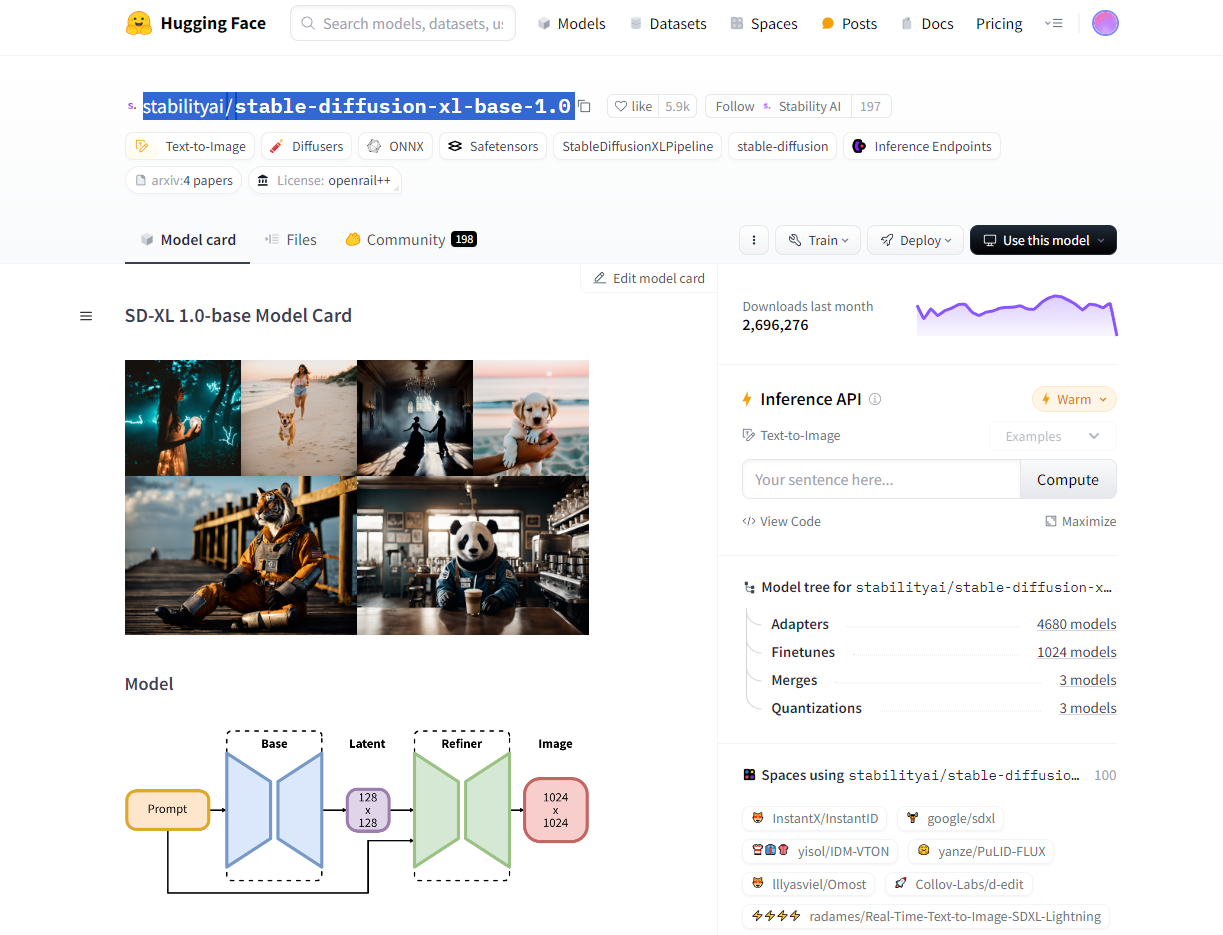Click the Spaces using icon
The width and height of the screenshot is (1223, 935).
[x=750, y=775]
